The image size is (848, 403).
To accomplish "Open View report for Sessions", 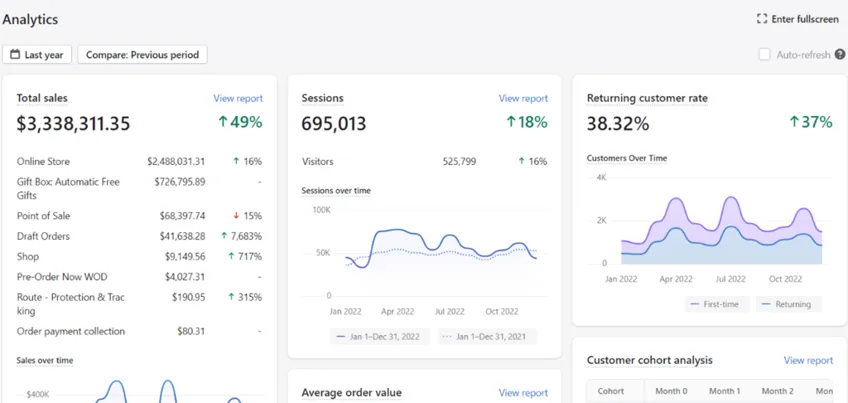I will point(523,98).
